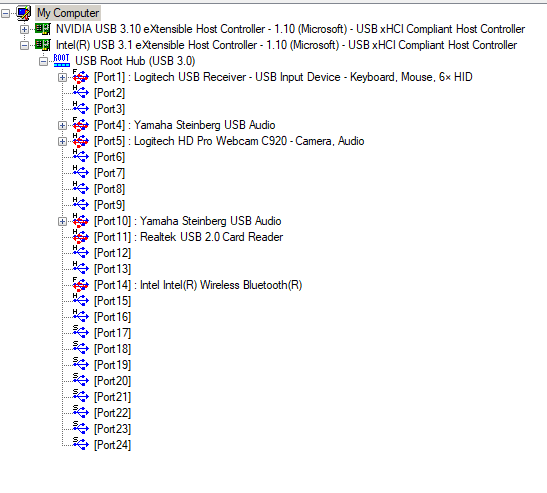The width and height of the screenshot is (547, 493).
Task: Select the [Port12] label
Action: pos(112,253)
